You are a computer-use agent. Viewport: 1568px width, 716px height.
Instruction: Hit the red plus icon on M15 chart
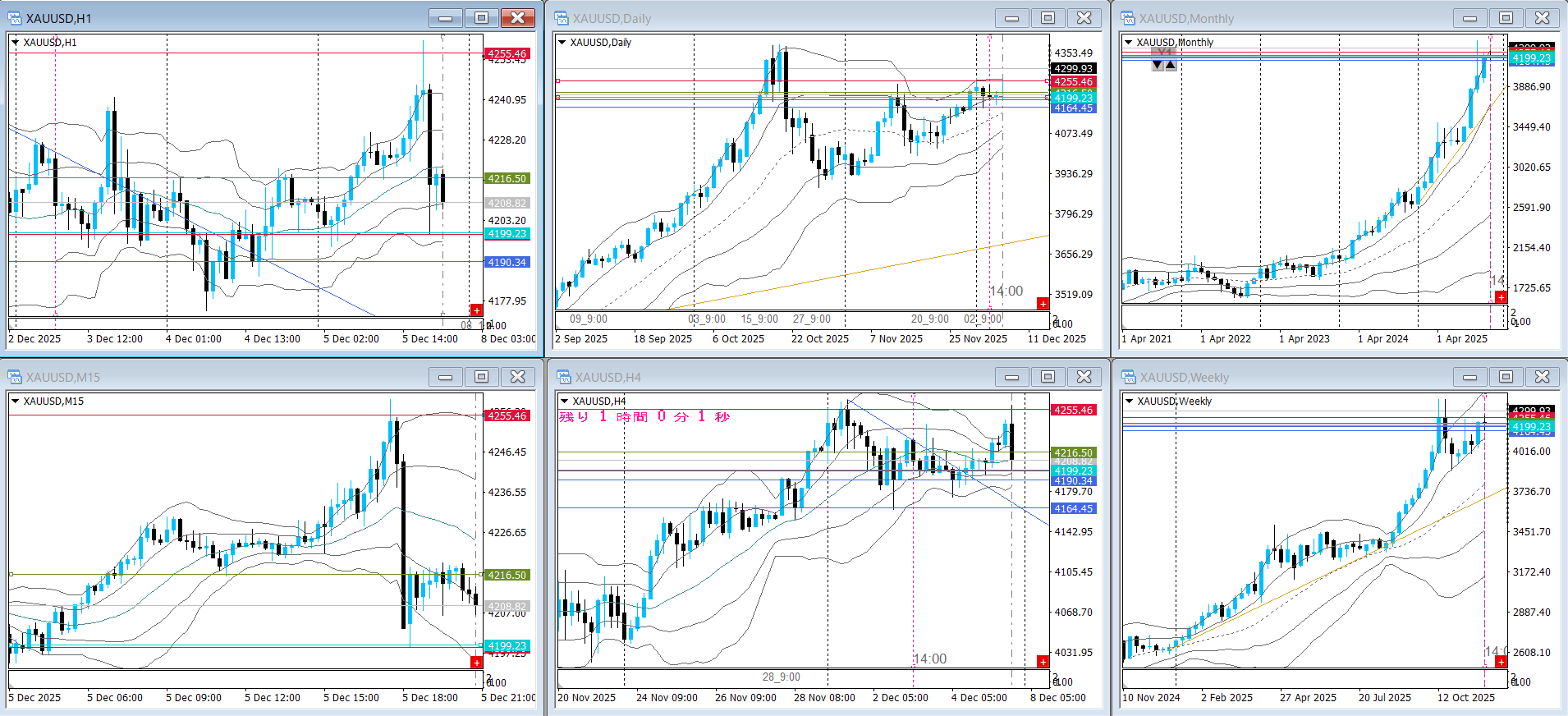476,662
